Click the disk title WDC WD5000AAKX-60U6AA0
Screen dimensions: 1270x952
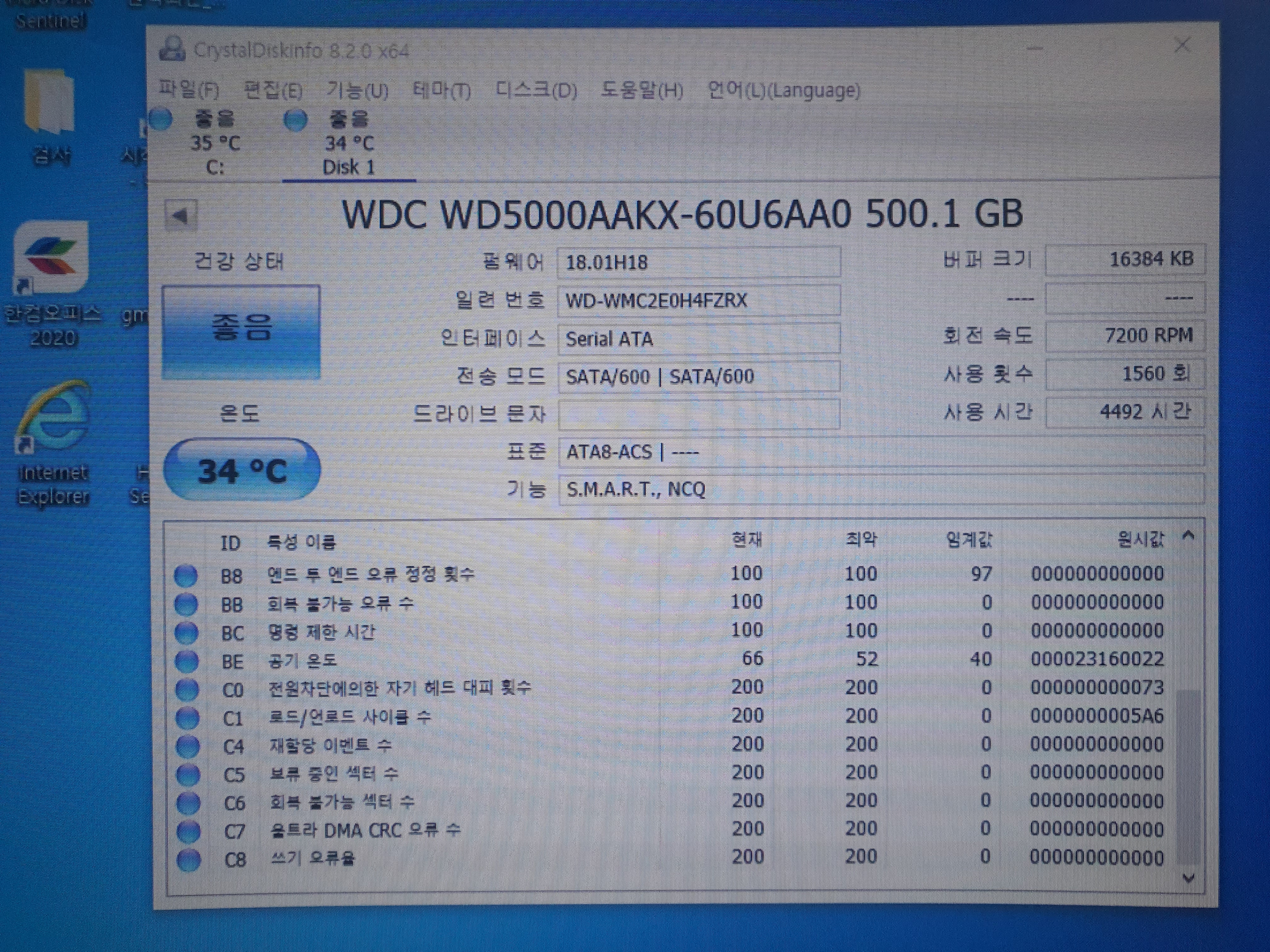pos(596,214)
